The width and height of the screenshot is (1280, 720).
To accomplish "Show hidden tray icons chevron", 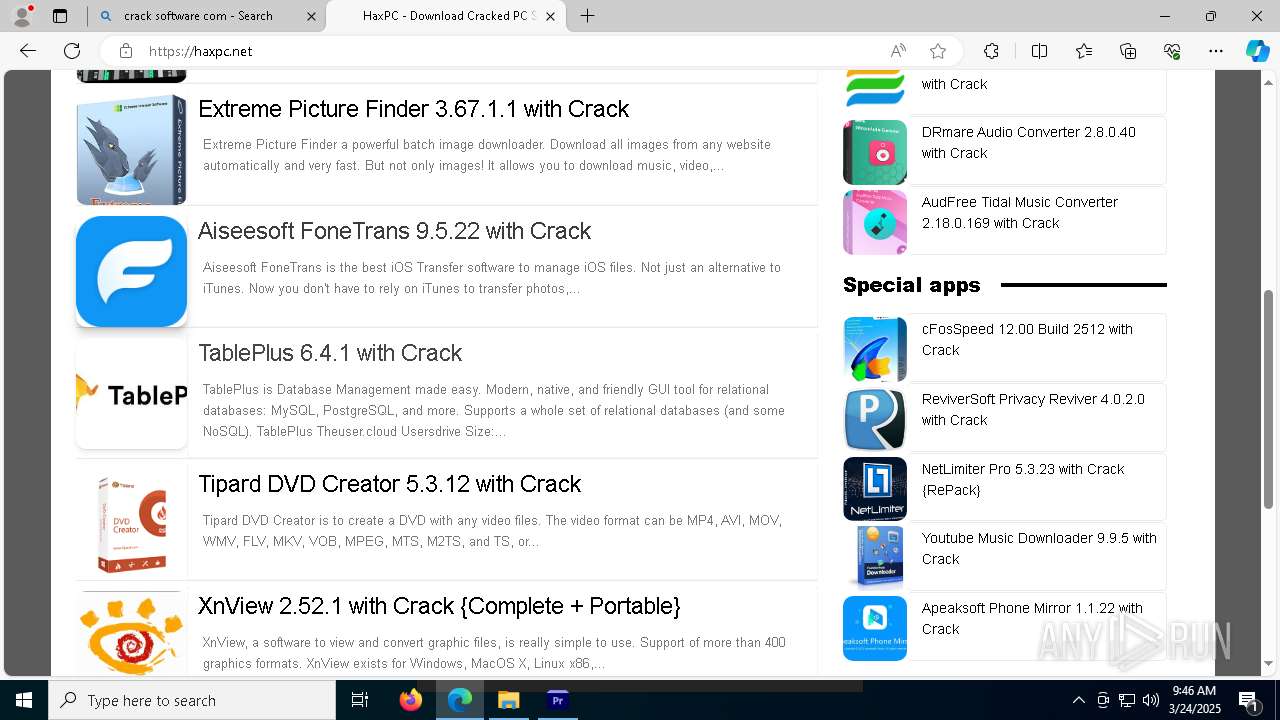I will 1078,700.
